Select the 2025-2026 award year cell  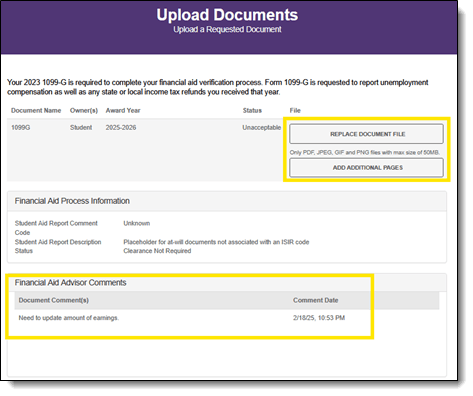121,128
